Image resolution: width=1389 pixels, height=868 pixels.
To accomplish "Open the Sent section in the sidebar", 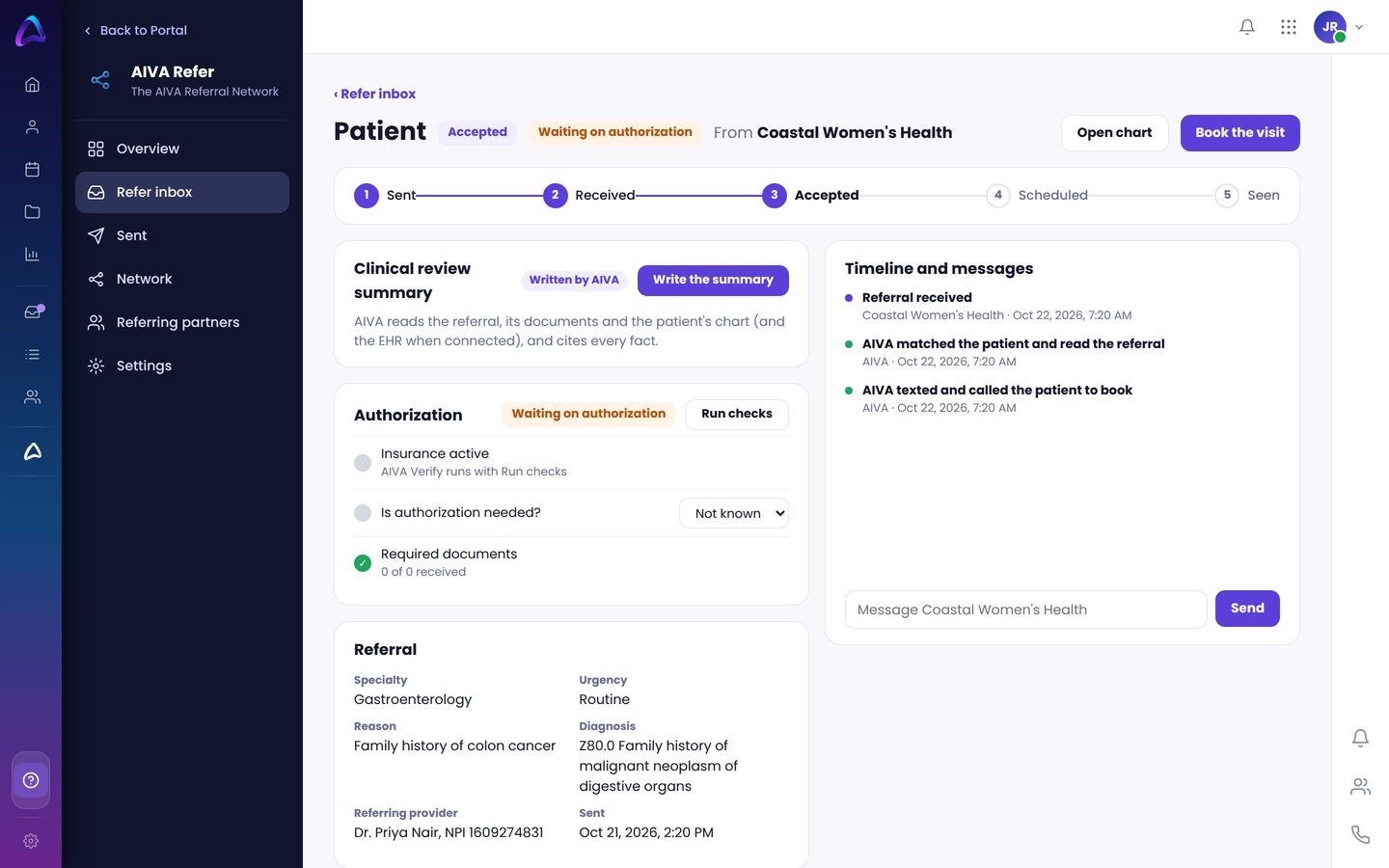I will coord(182,235).
